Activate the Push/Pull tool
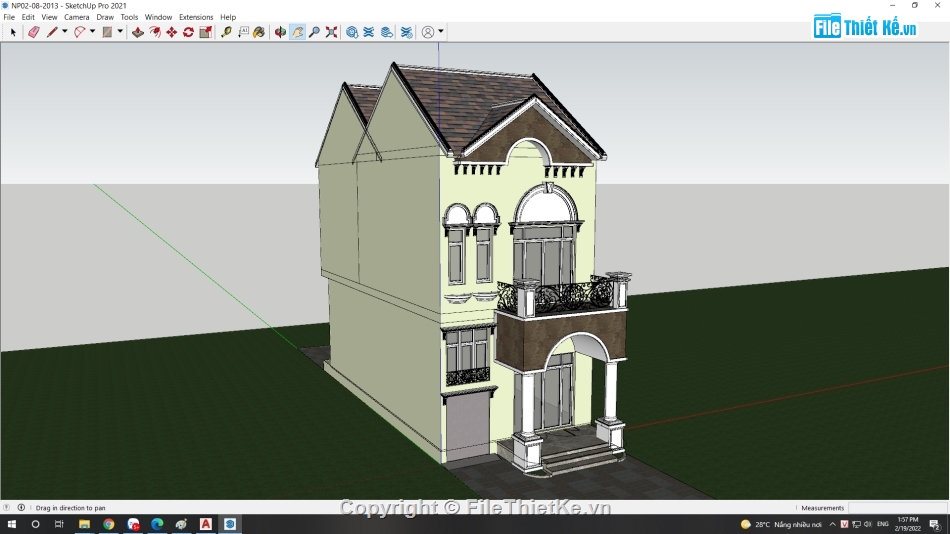 point(138,32)
